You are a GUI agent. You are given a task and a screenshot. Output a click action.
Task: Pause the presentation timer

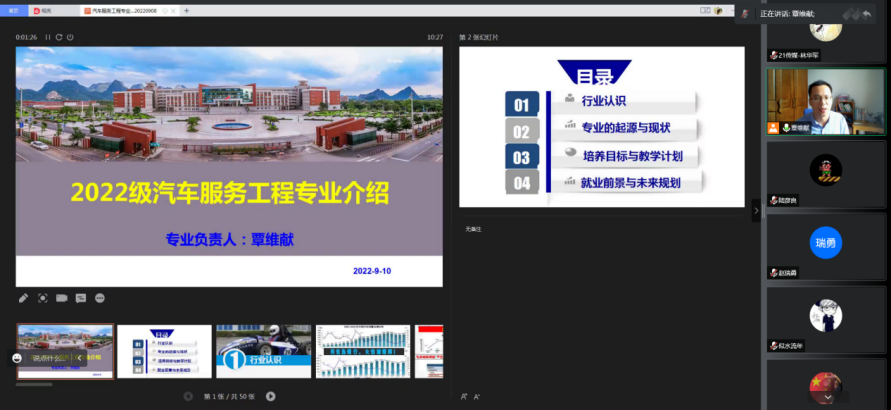(x=47, y=37)
